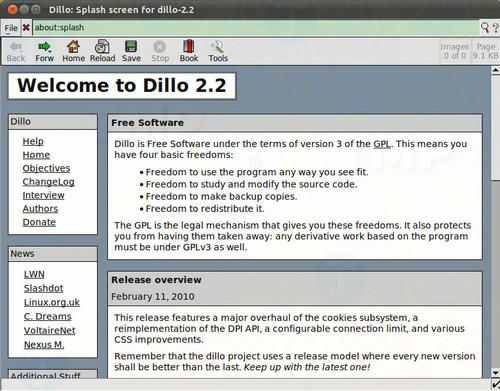Save the page with the floppy icon
The height and width of the screenshot is (391, 500).
pos(131,47)
